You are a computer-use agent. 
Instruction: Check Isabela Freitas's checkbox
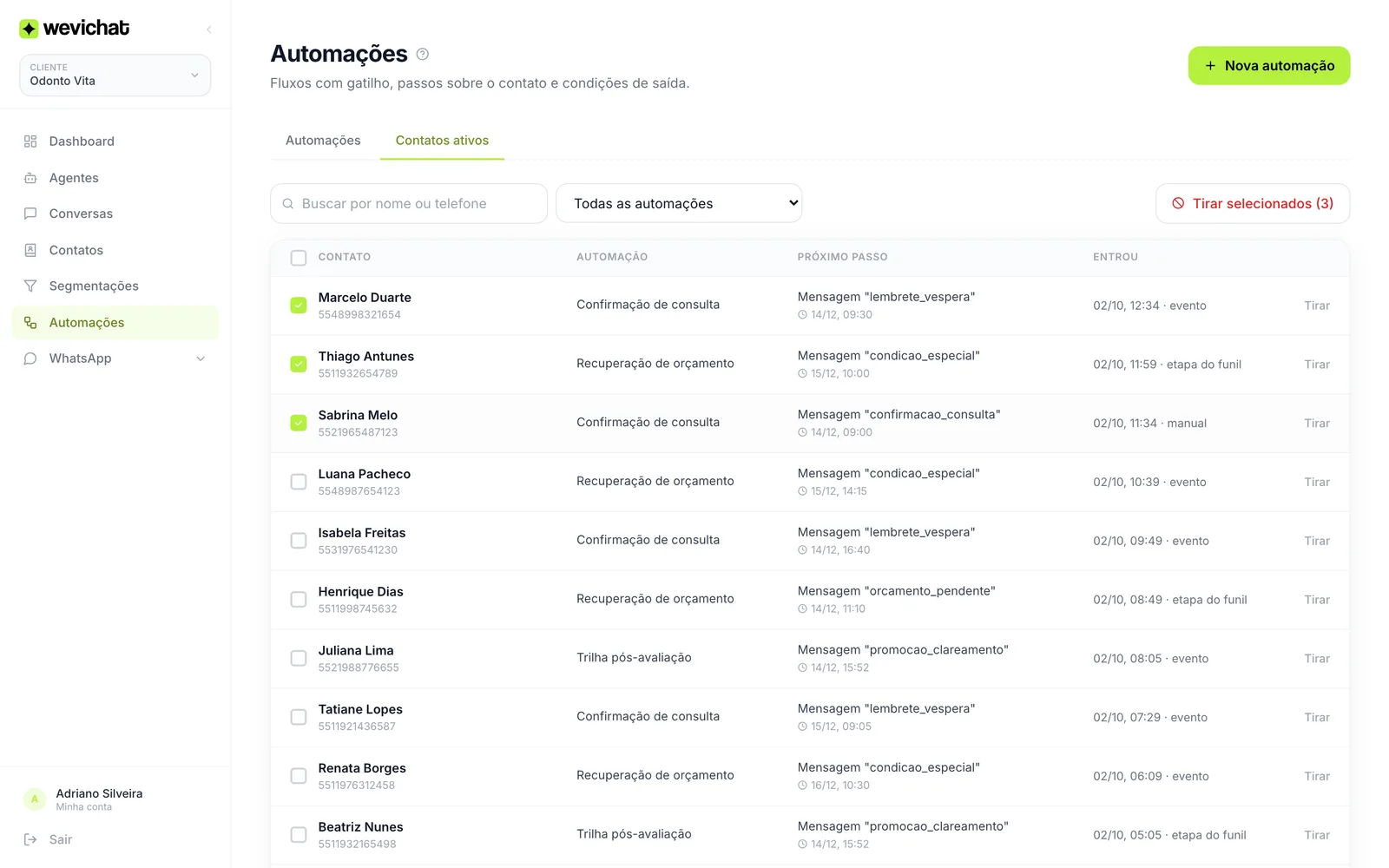coord(299,541)
